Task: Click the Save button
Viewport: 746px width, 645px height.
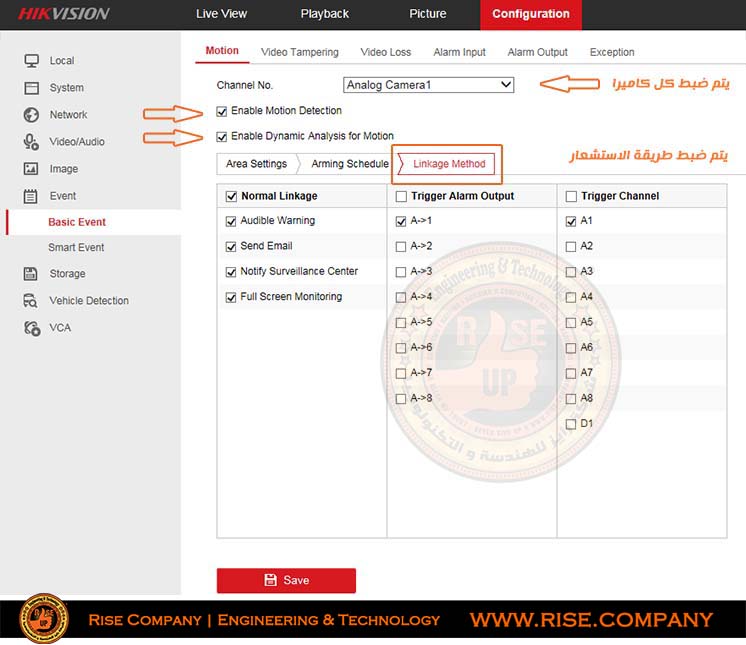Action: point(286,580)
